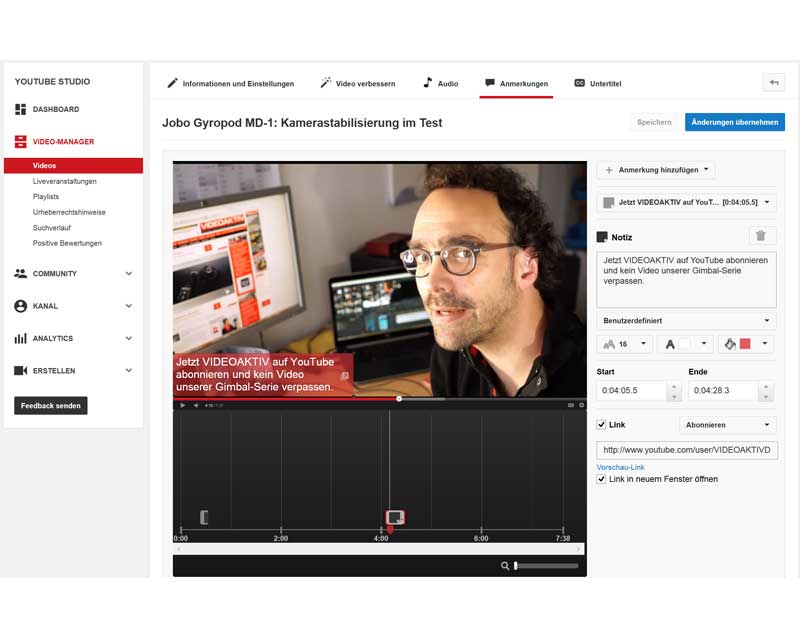
Task: Increase the Start time stepper
Action: (x=674, y=386)
